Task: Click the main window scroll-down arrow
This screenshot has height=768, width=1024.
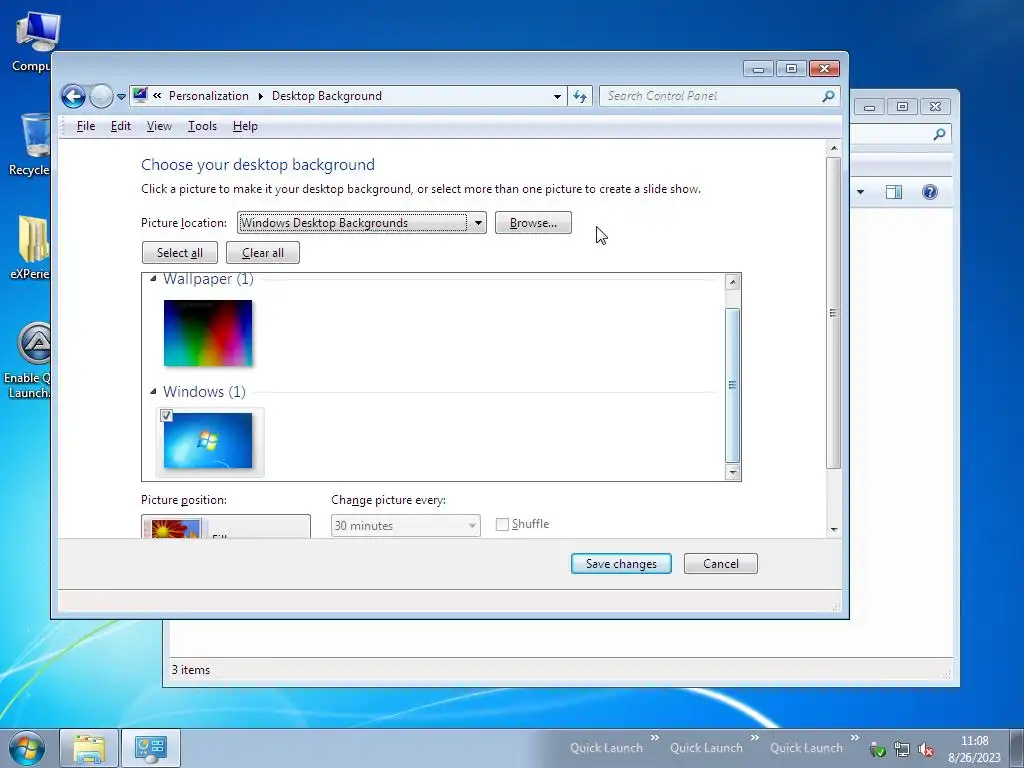Action: pyautogui.click(x=834, y=530)
